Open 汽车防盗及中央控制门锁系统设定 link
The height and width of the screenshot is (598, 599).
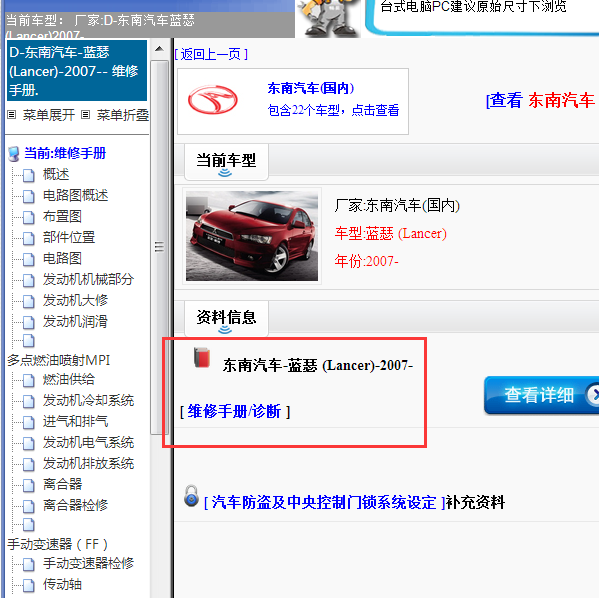point(324,502)
